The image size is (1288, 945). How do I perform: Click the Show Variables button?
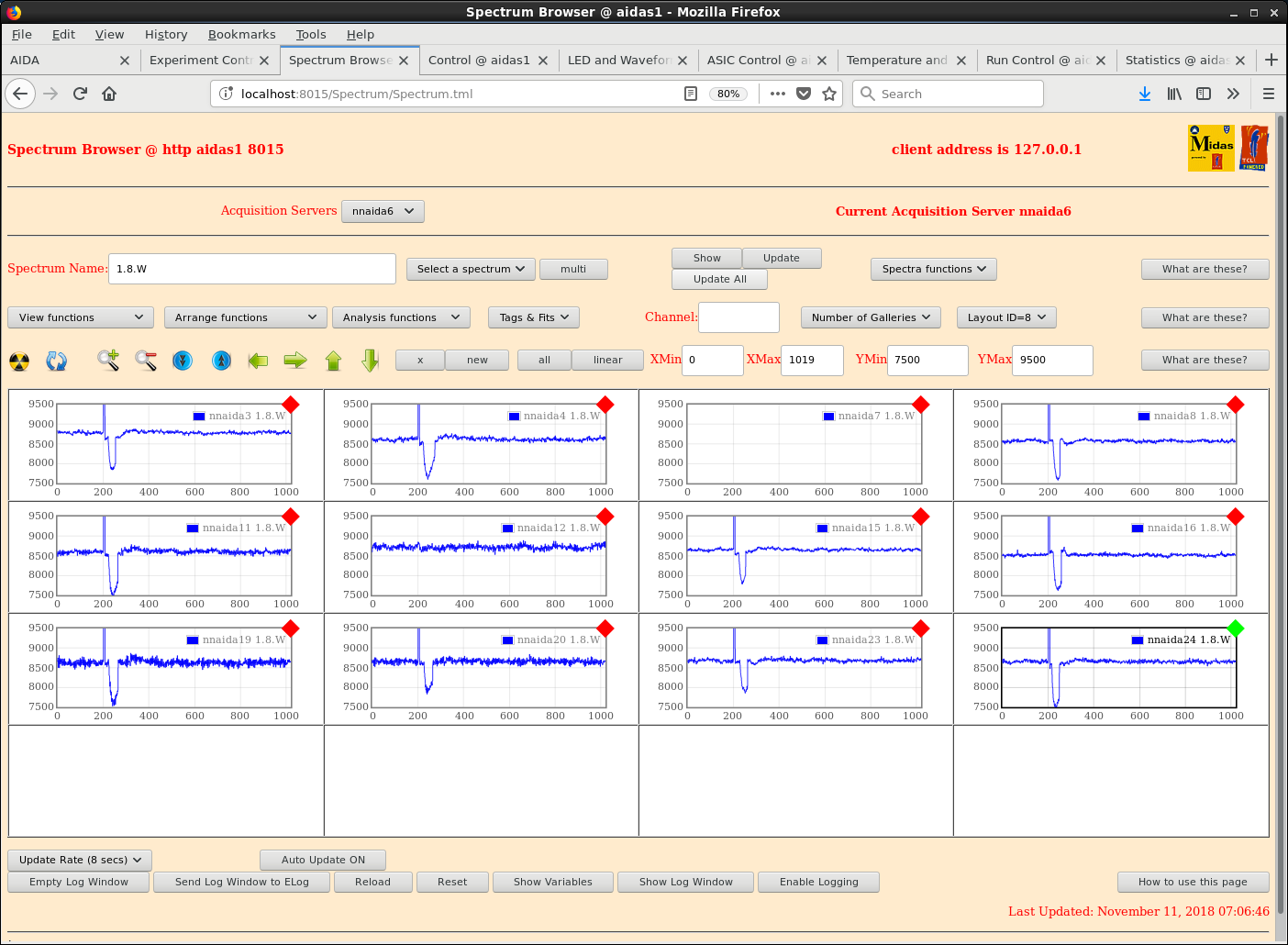coord(552,882)
